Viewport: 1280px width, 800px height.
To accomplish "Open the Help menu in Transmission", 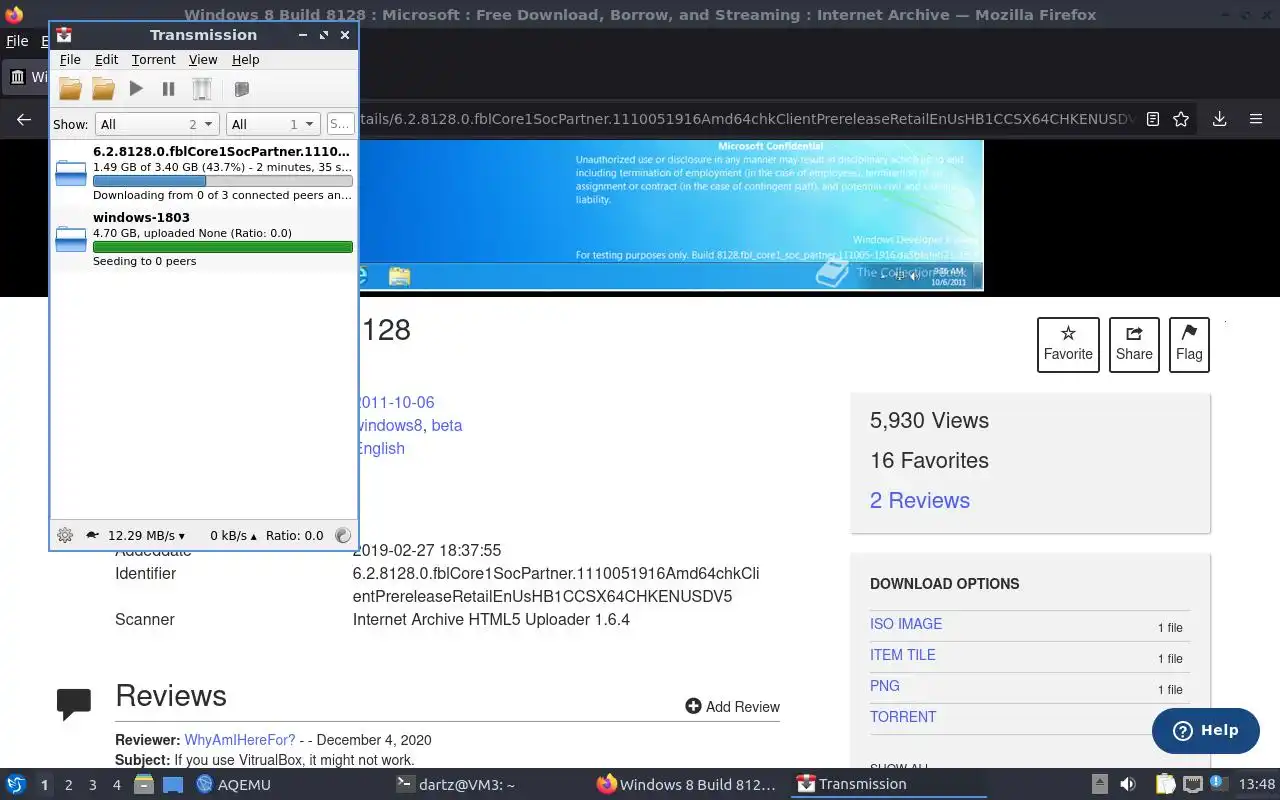I will coord(245,60).
